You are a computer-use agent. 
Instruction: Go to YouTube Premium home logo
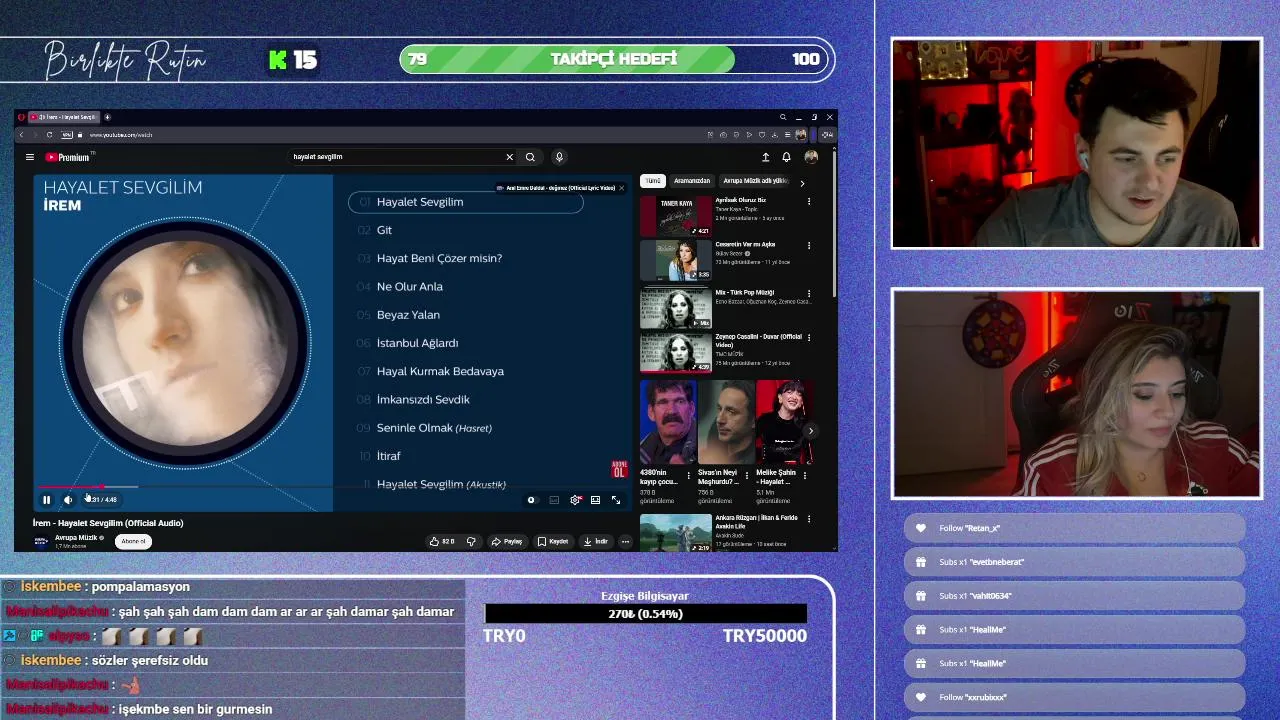click(x=68, y=157)
